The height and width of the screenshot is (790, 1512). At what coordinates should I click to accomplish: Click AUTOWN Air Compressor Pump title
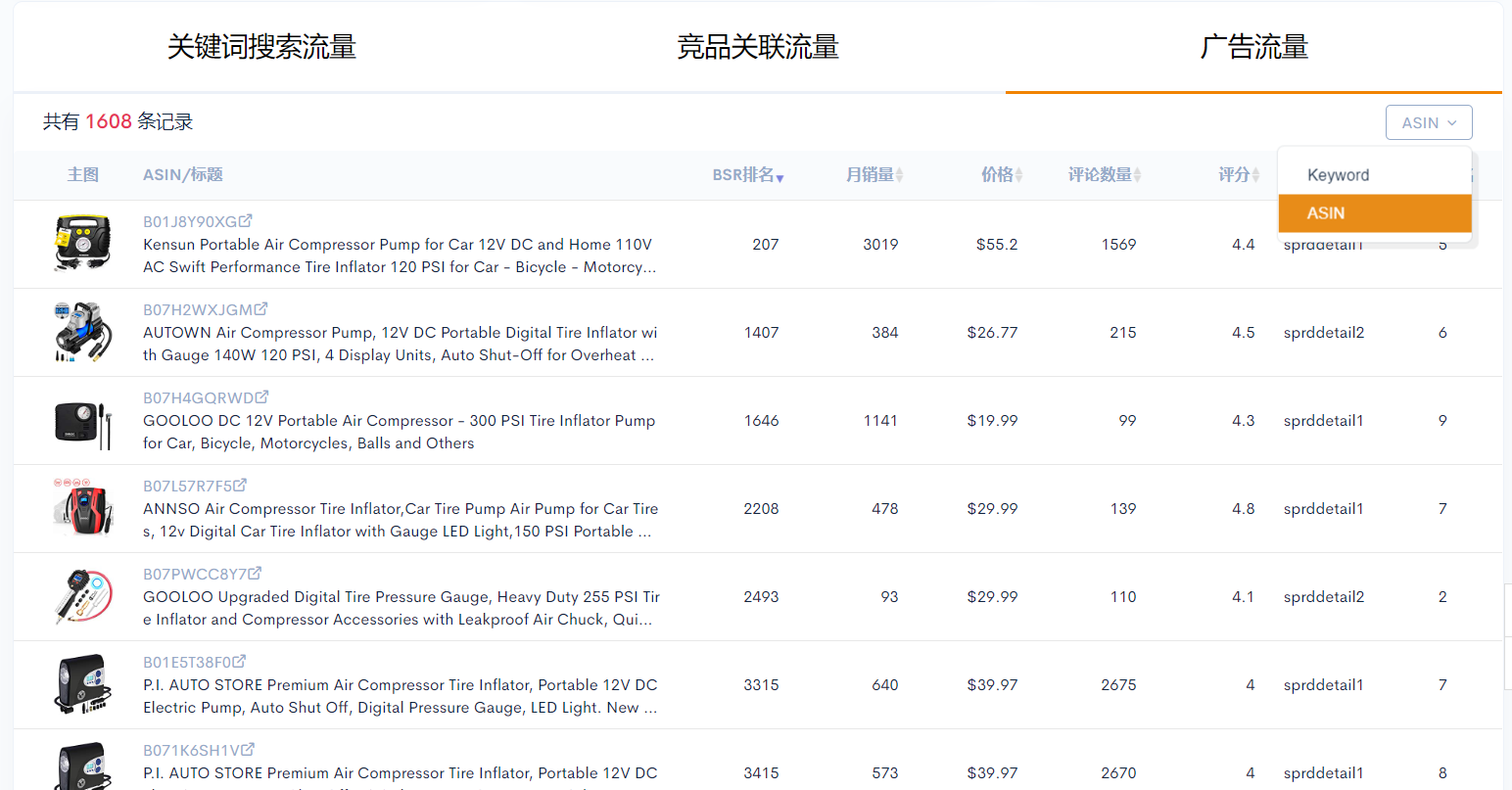click(x=400, y=344)
